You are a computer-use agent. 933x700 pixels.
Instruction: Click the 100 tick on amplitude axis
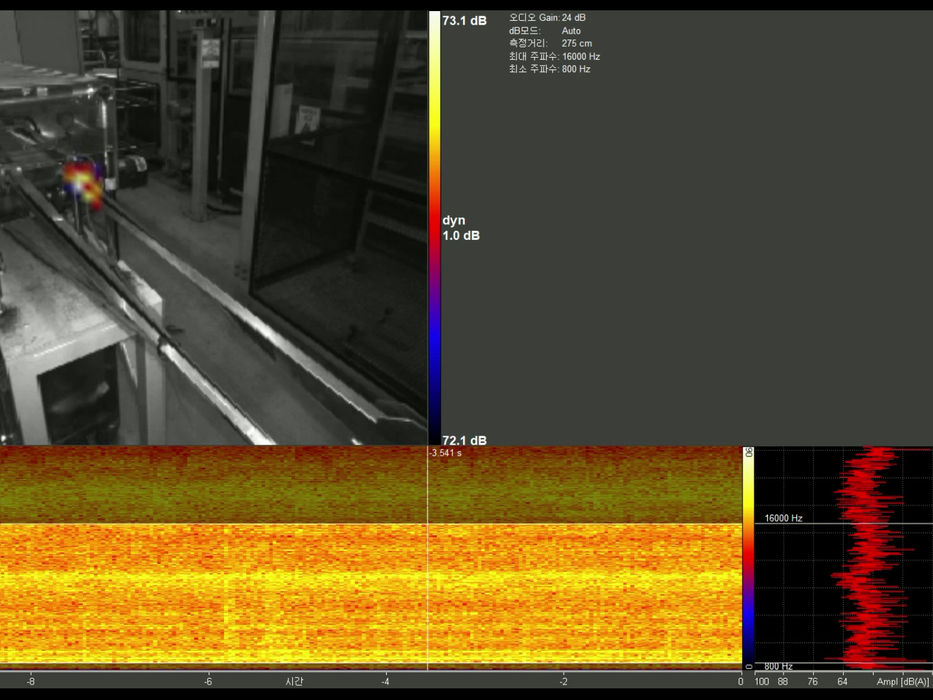762,682
